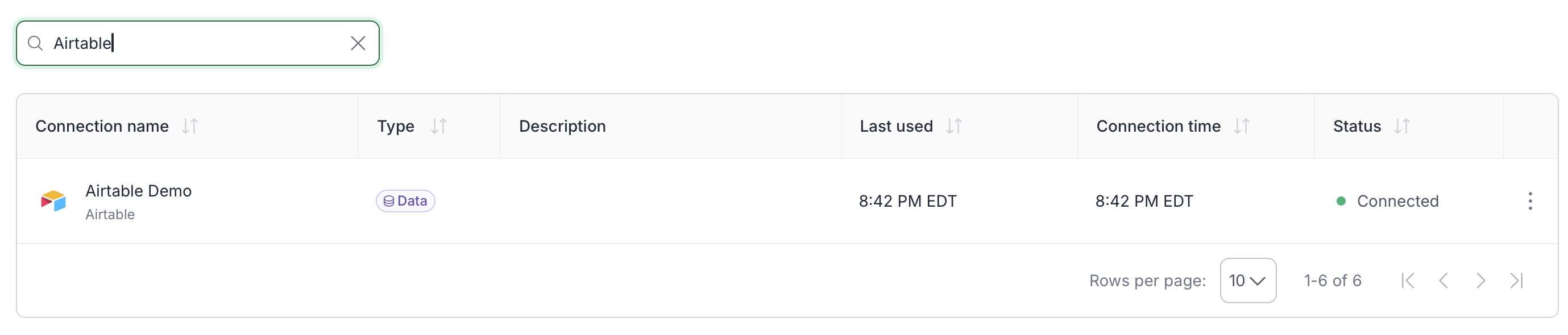Screen dimensions: 1568x335
Task: Open the Airtable Demo row options menu
Action: 1530,201
